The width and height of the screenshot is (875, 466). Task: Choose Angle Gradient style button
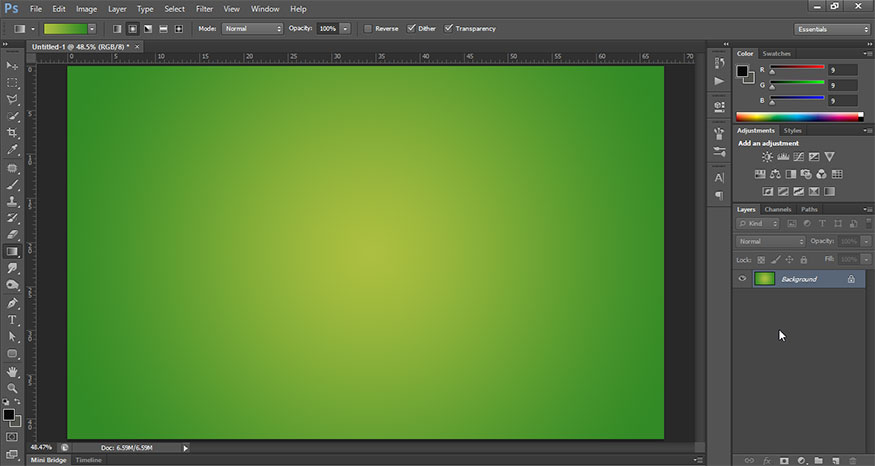point(148,28)
